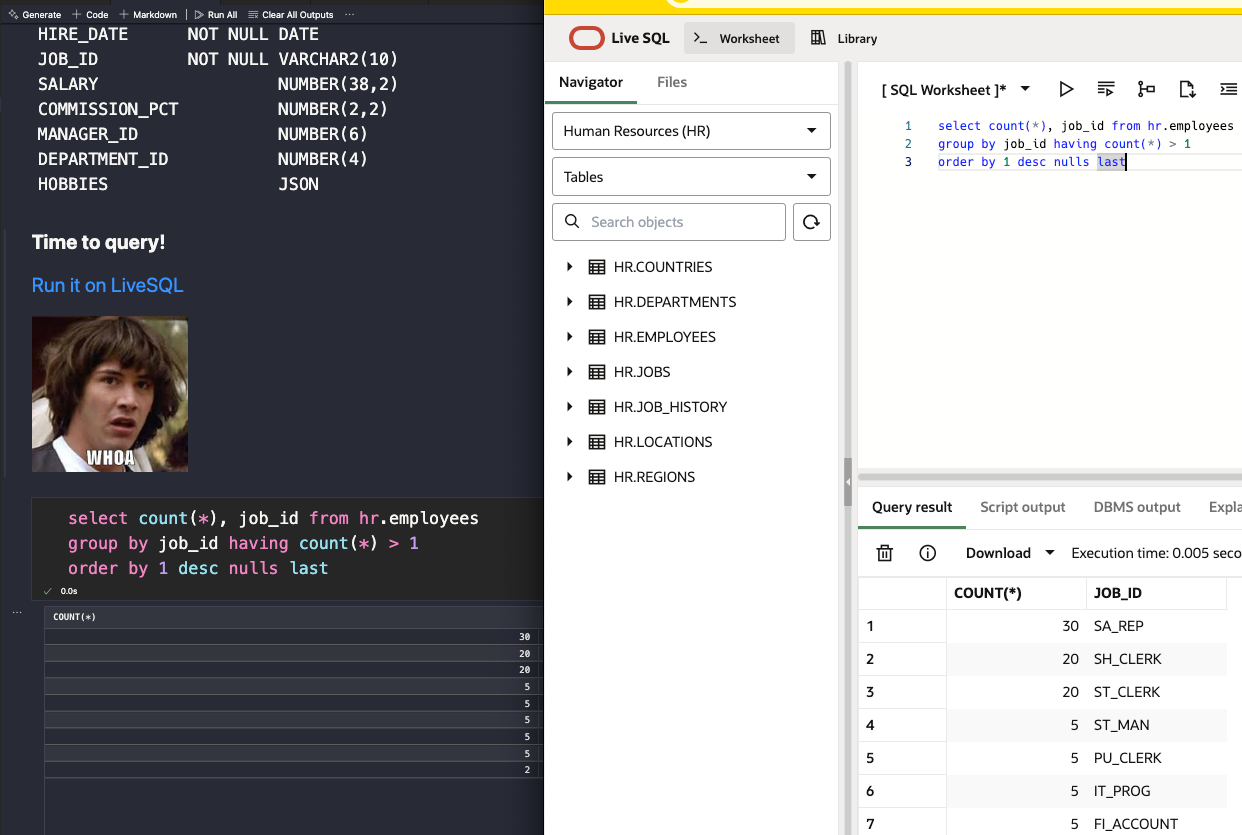This screenshot has width=1242, height=835.
Task: Click the HR.COUNTRIES table icon
Action: pos(597,267)
